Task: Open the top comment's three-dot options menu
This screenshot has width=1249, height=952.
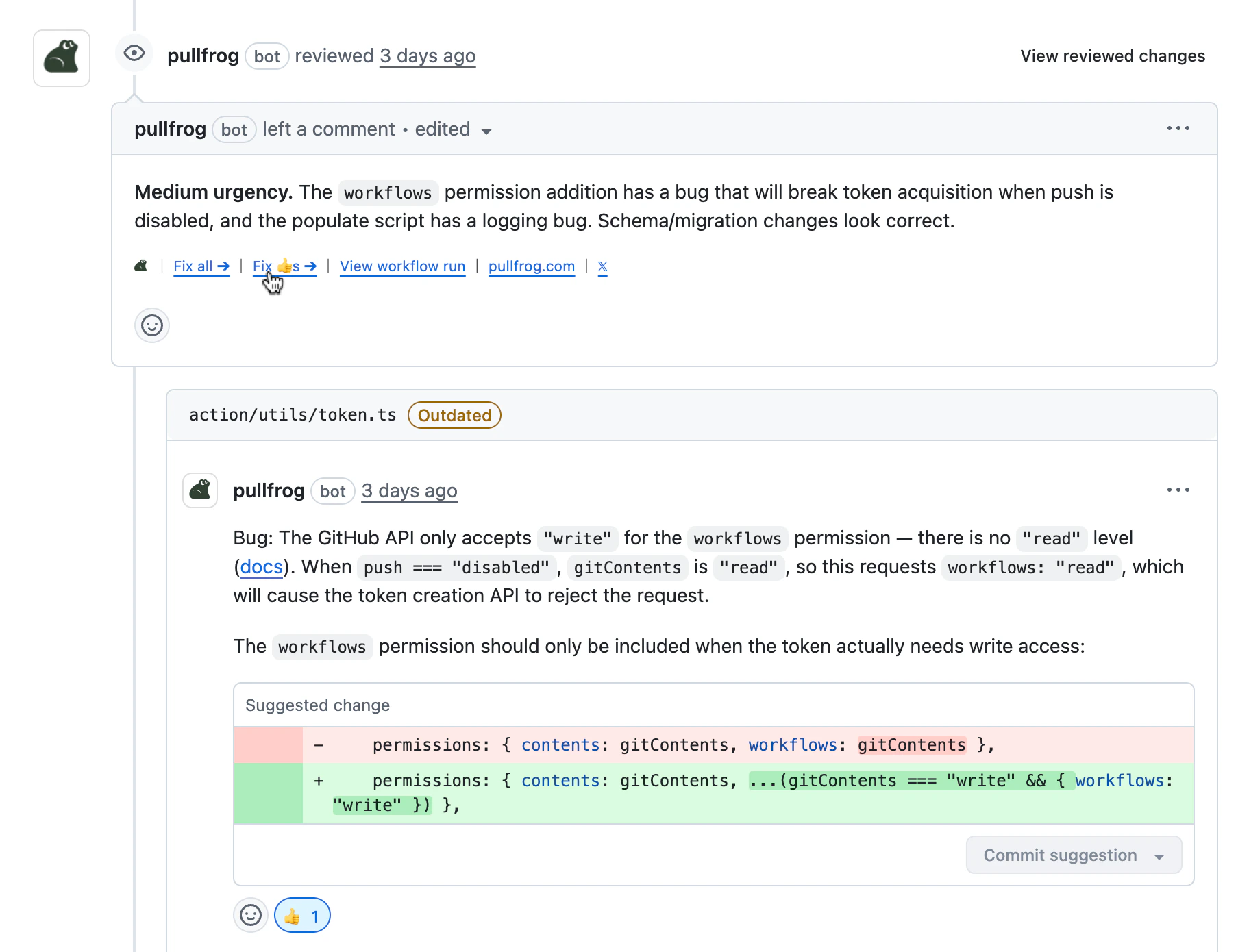Action: [1178, 128]
